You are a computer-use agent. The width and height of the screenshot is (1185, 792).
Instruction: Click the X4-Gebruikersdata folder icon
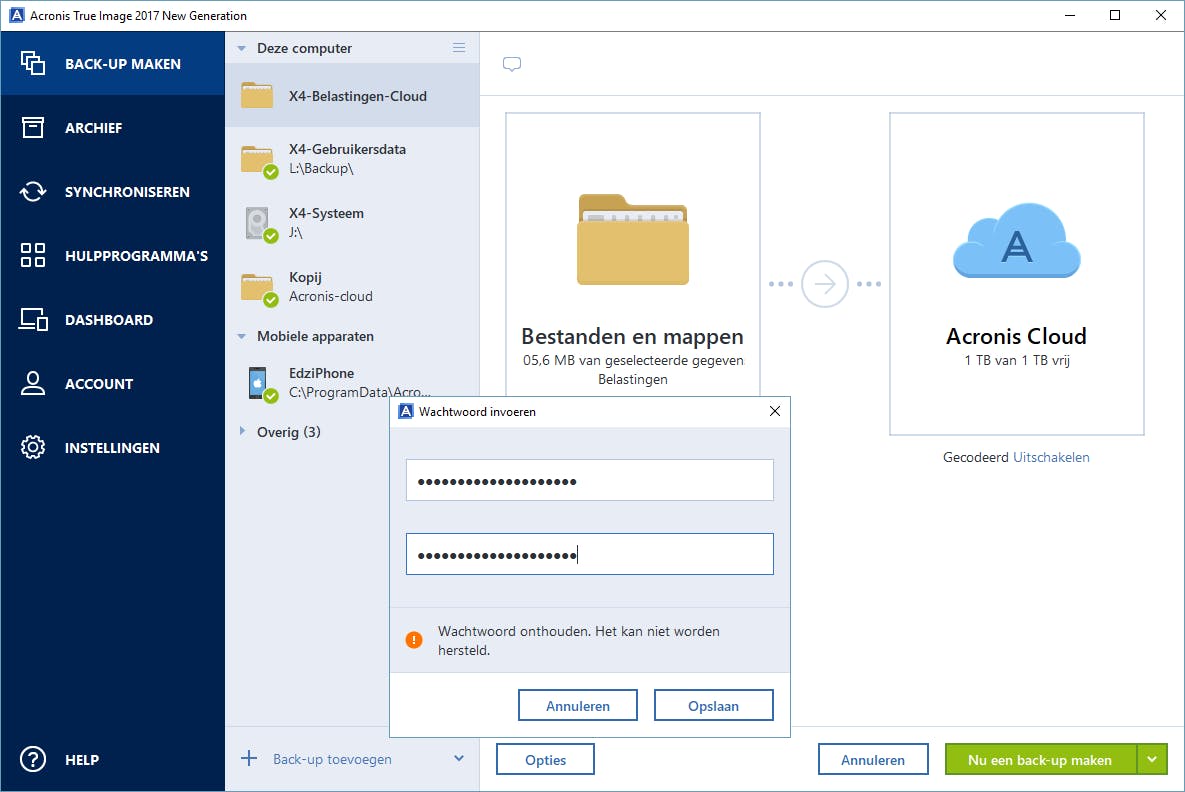[258, 160]
